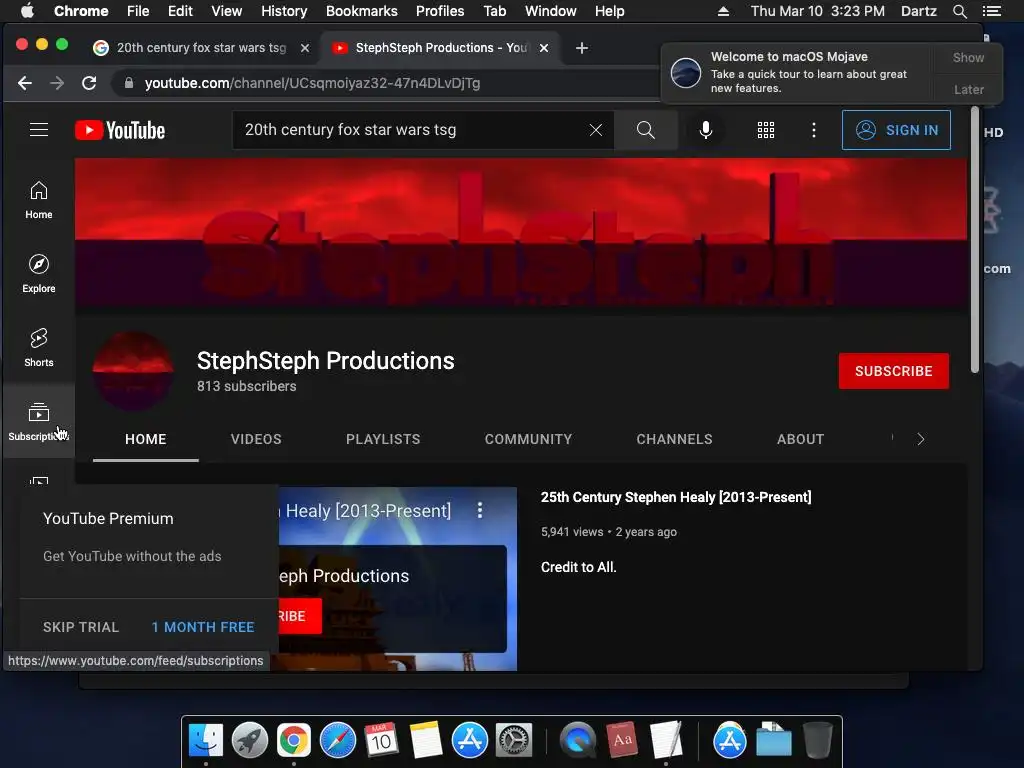Open the YouTube apps grid
Viewport: 1024px width, 768px height.
pyautogui.click(x=765, y=130)
